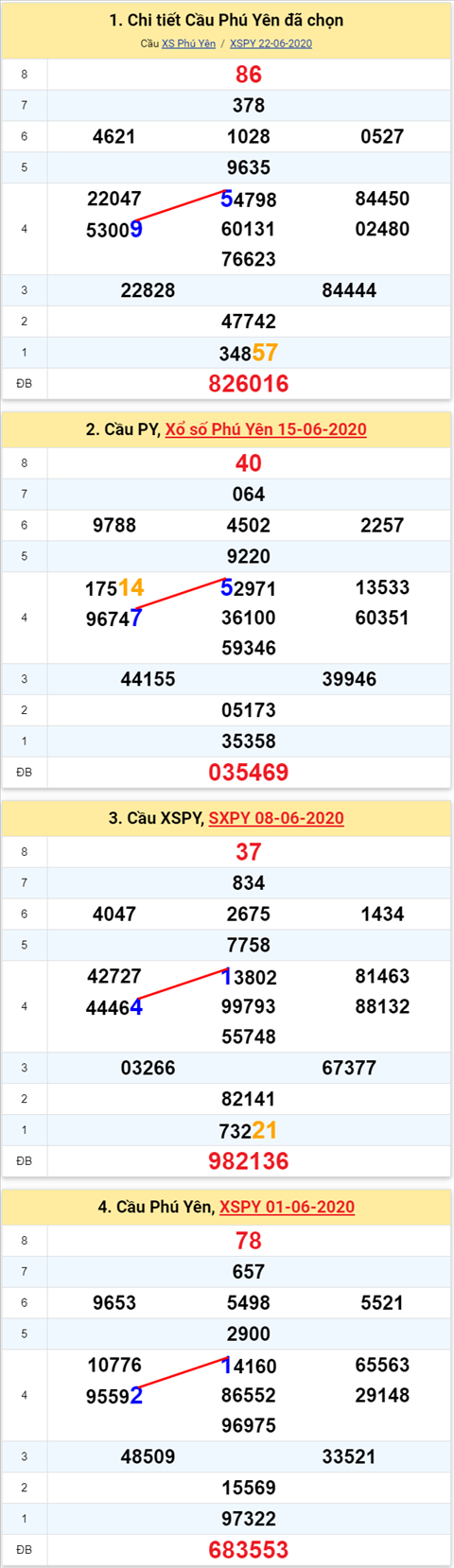454x1568 pixels.
Task: Select the number 9635
Action: click(249, 168)
